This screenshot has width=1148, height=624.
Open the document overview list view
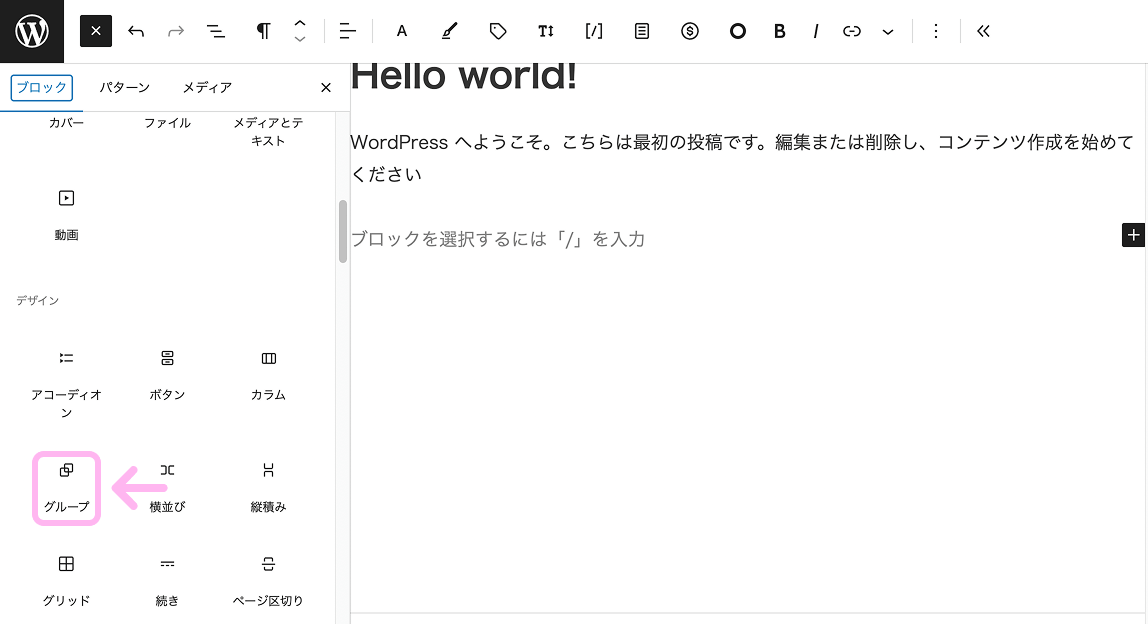pyautogui.click(x=215, y=31)
